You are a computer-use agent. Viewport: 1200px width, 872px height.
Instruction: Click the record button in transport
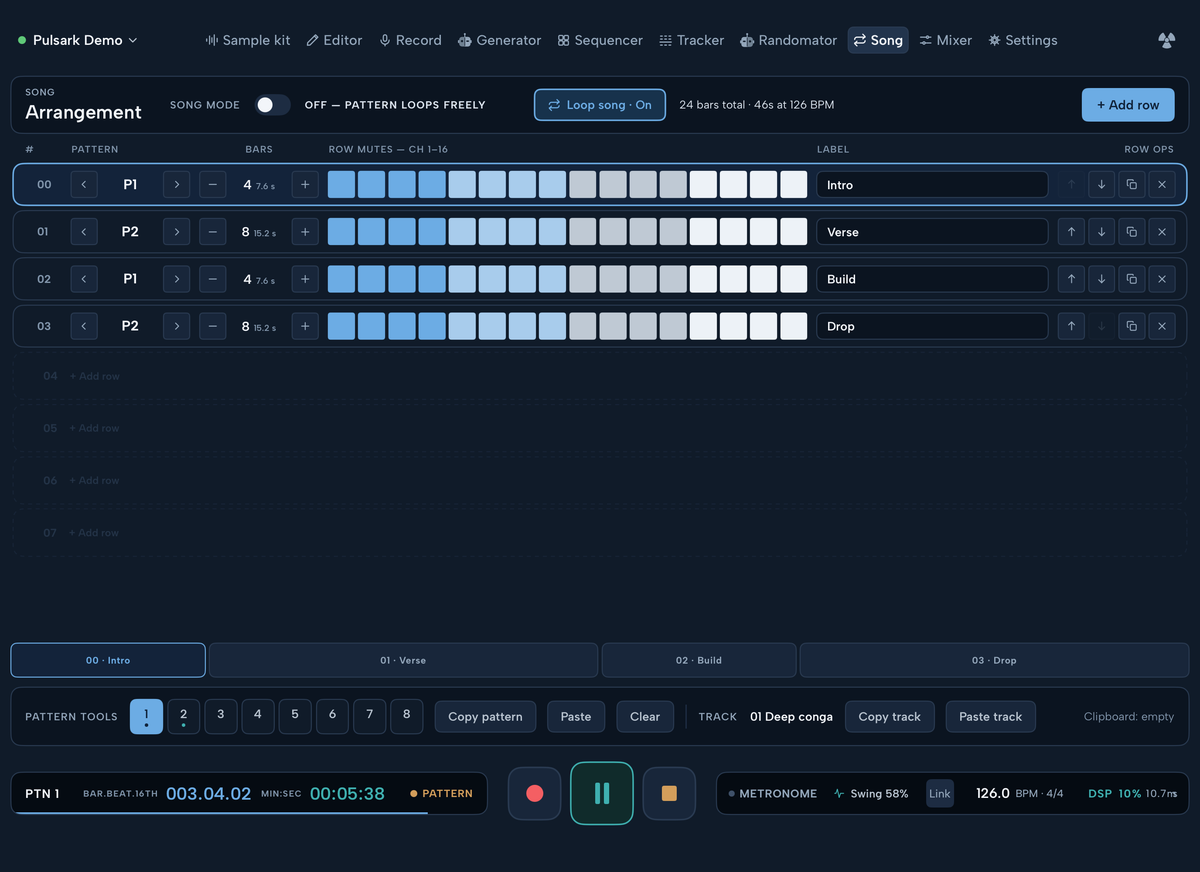pyautogui.click(x=535, y=793)
